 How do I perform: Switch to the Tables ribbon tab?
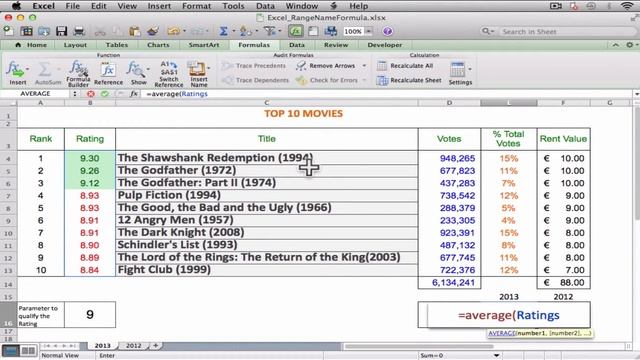click(x=117, y=45)
